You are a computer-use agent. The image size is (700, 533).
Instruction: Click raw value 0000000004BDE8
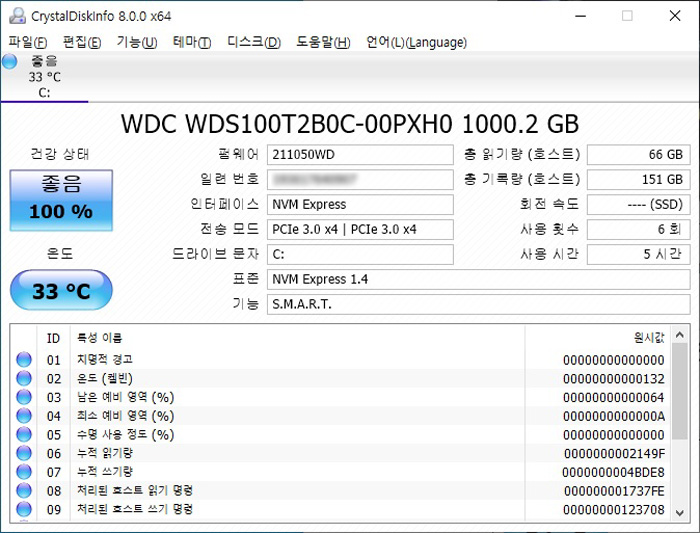point(613,472)
